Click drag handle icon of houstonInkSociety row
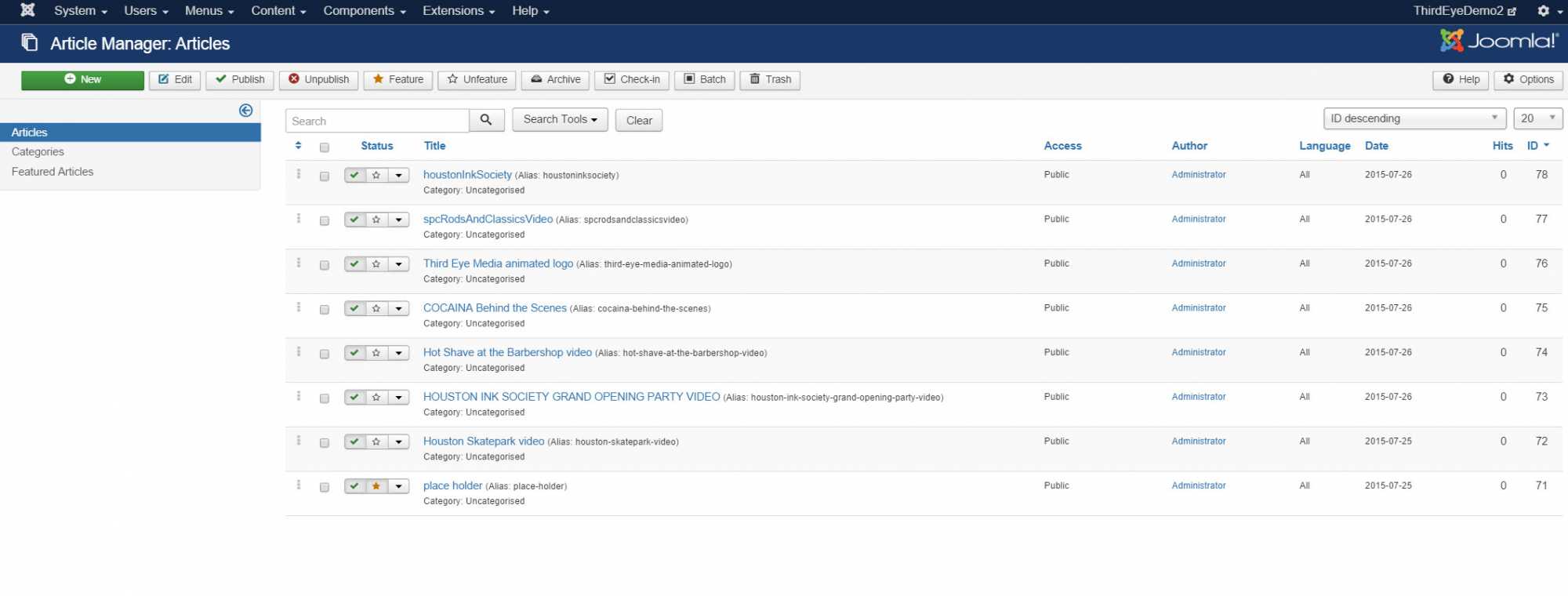The height and width of the screenshot is (596, 1568). 299,174
